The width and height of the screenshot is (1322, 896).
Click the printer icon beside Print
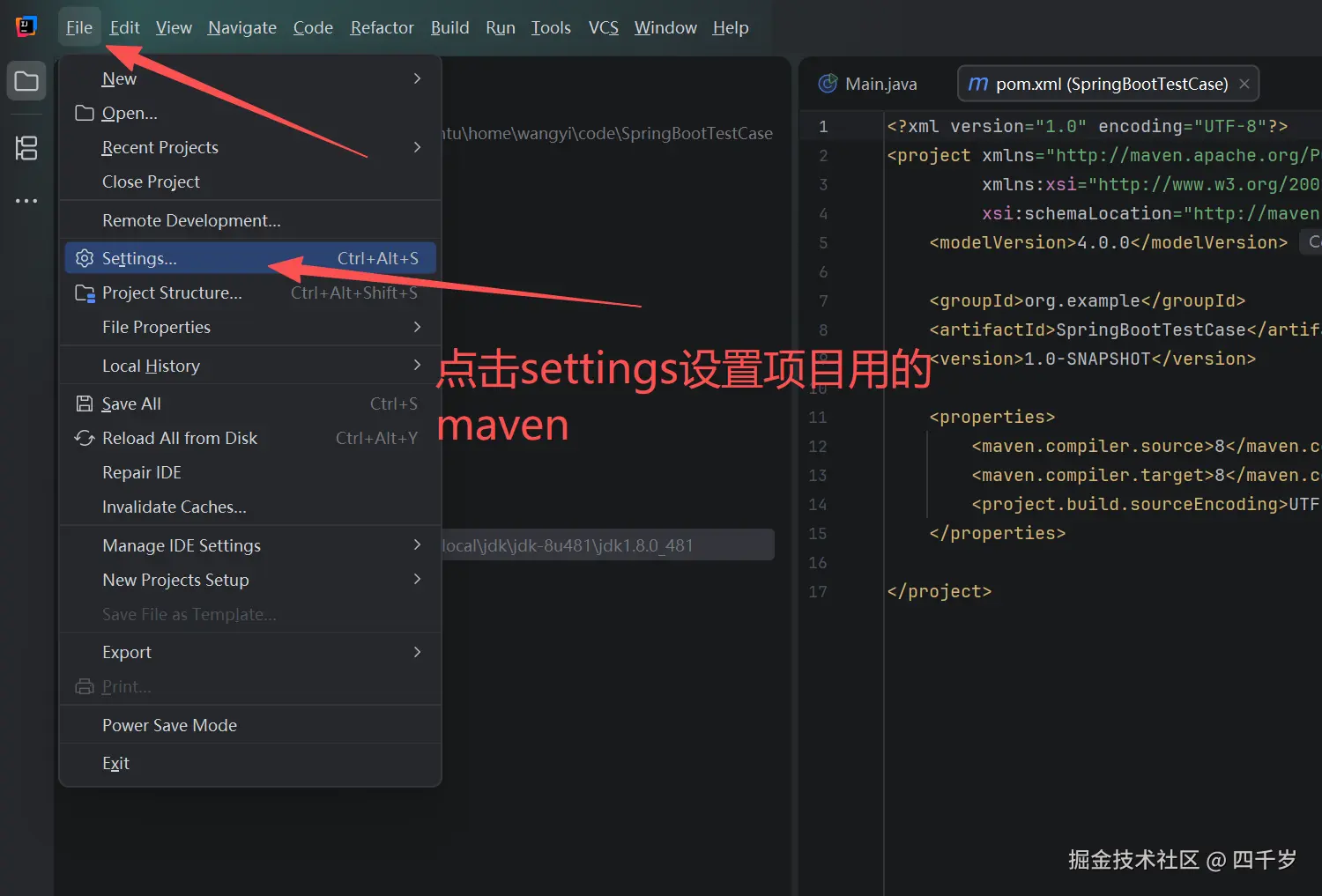tap(84, 686)
